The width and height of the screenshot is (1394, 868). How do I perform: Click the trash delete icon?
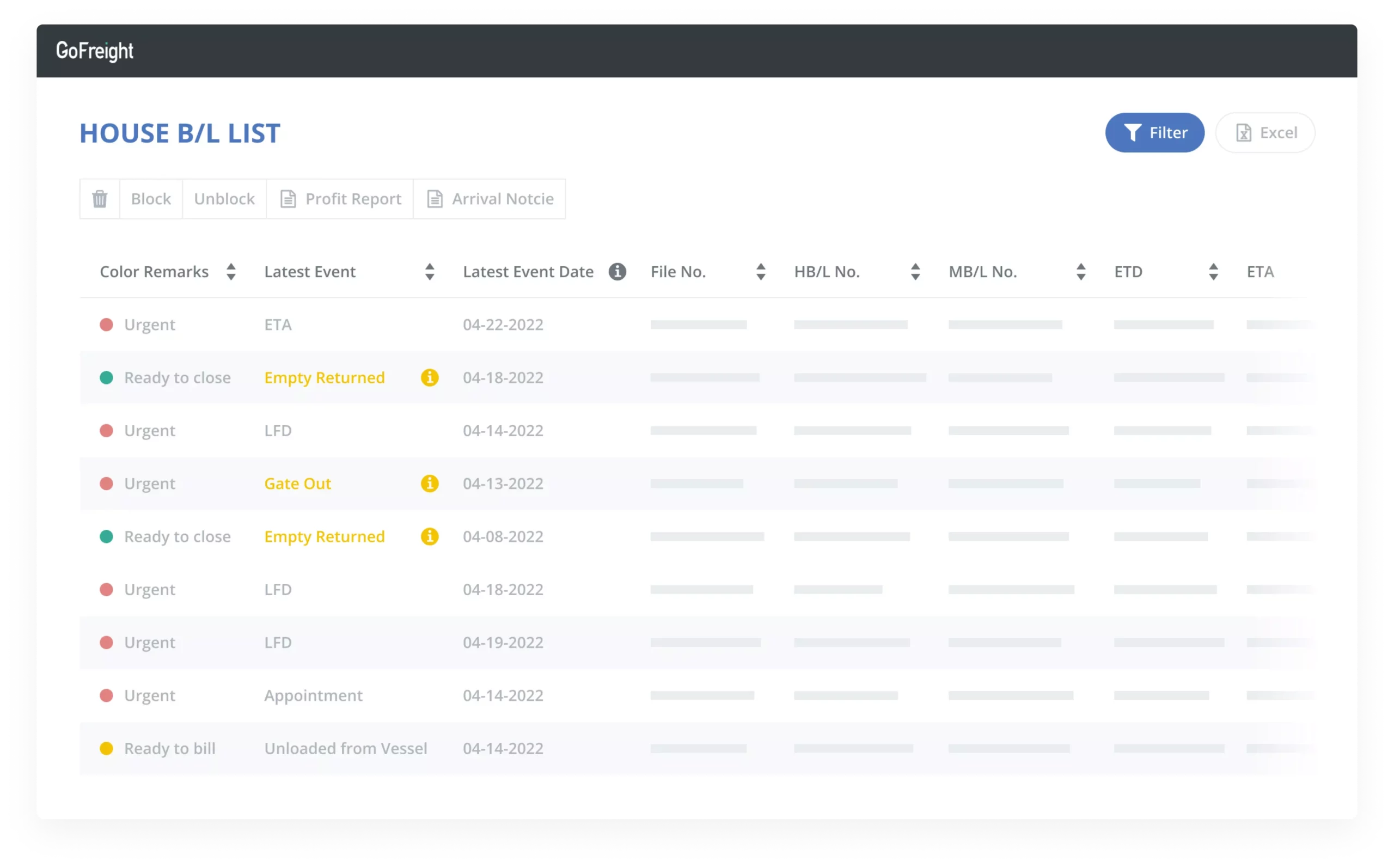(x=100, y=199)
